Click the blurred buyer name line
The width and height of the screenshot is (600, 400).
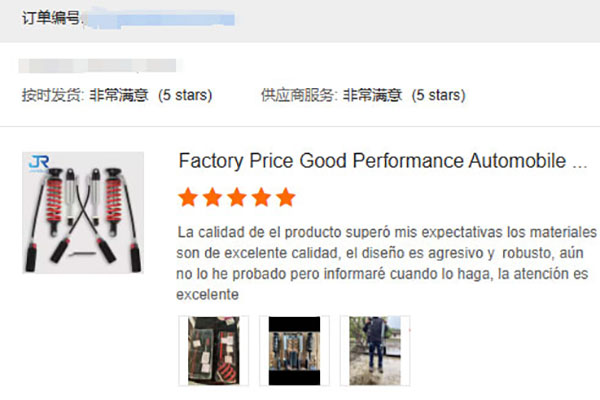pyautogui.click(x=98, y=65)
